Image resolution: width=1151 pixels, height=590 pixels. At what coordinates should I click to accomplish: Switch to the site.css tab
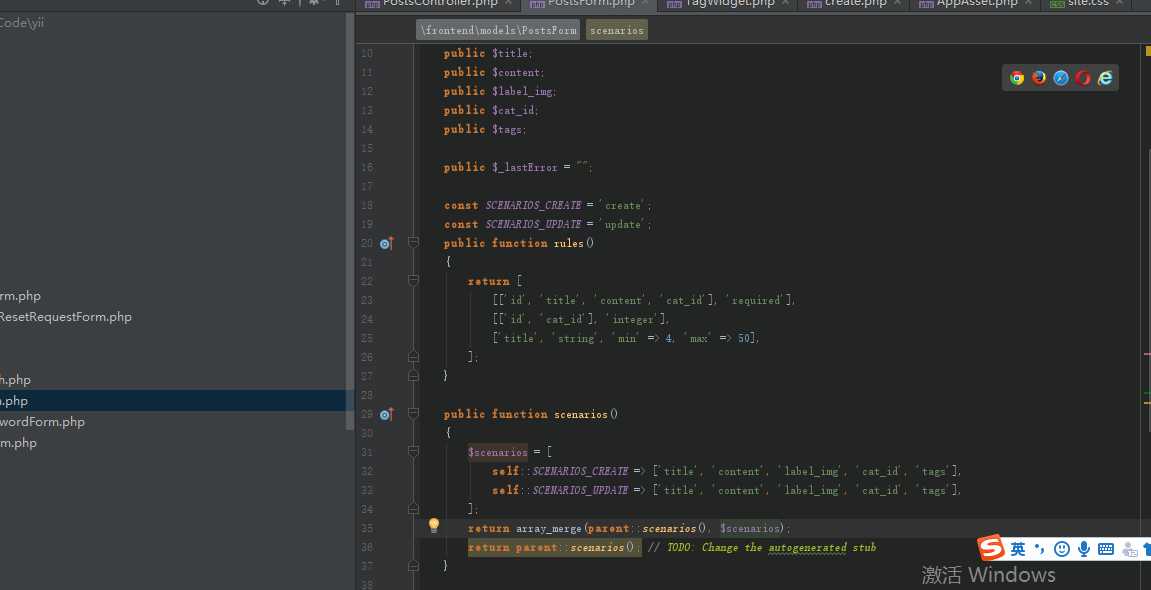tap(1088, 4)
